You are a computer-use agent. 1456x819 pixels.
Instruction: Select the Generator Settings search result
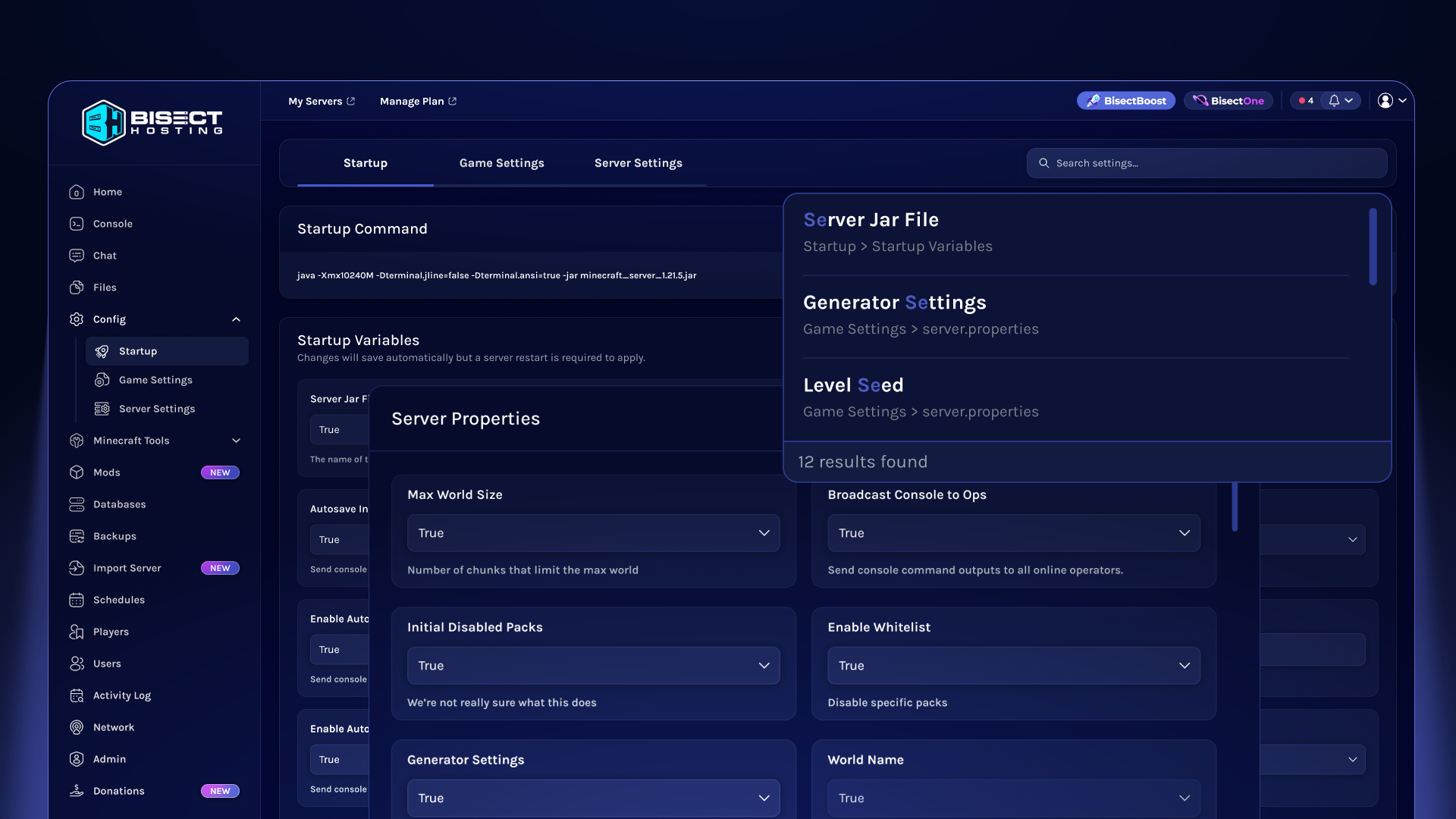coord(1076,315)
